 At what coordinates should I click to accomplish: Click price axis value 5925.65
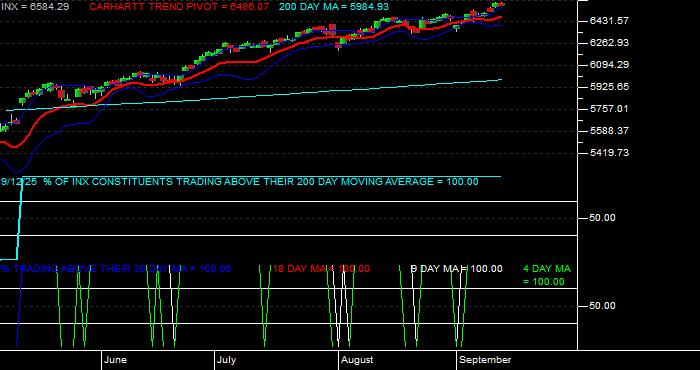tap(609, 87)
